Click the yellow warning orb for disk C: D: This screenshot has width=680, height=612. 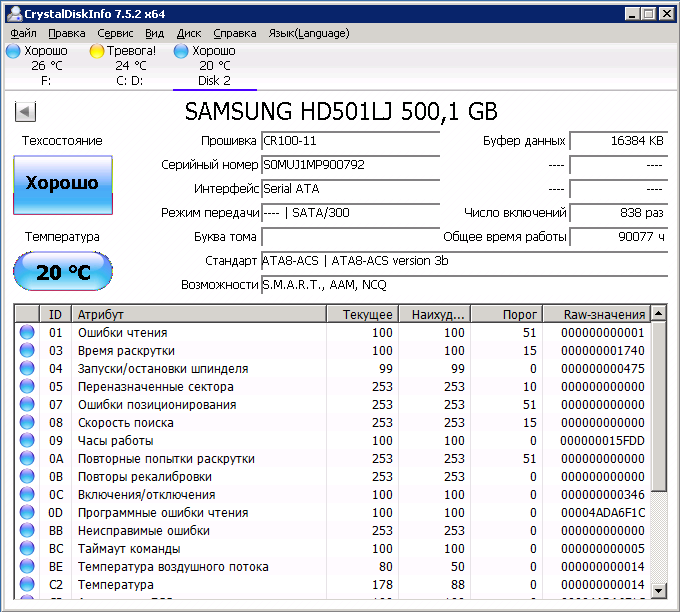(x=97, y=51)
